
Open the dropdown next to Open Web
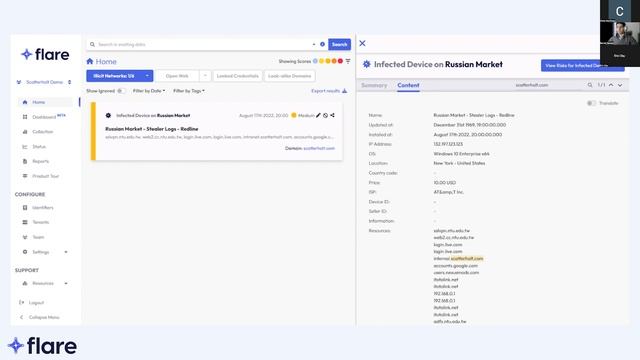click(205, 76)
